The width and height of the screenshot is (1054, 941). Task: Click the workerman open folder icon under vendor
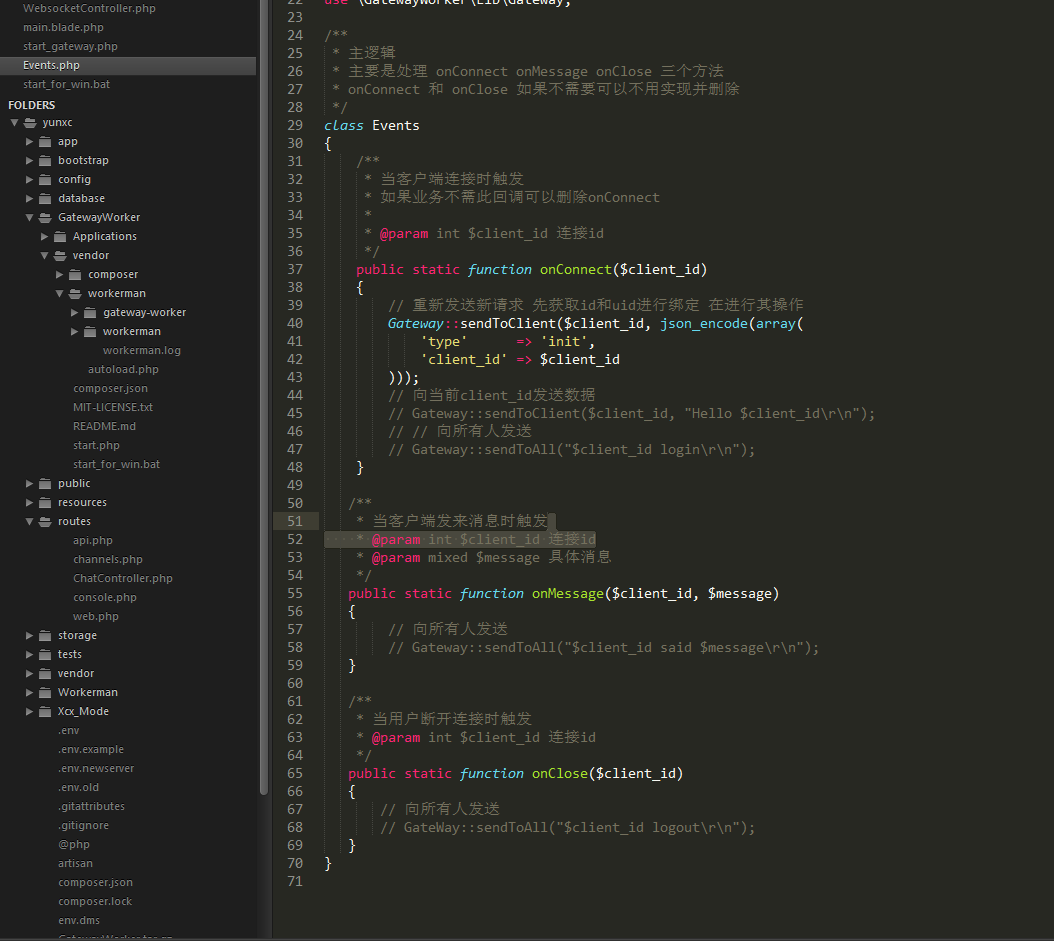[75, 294]
